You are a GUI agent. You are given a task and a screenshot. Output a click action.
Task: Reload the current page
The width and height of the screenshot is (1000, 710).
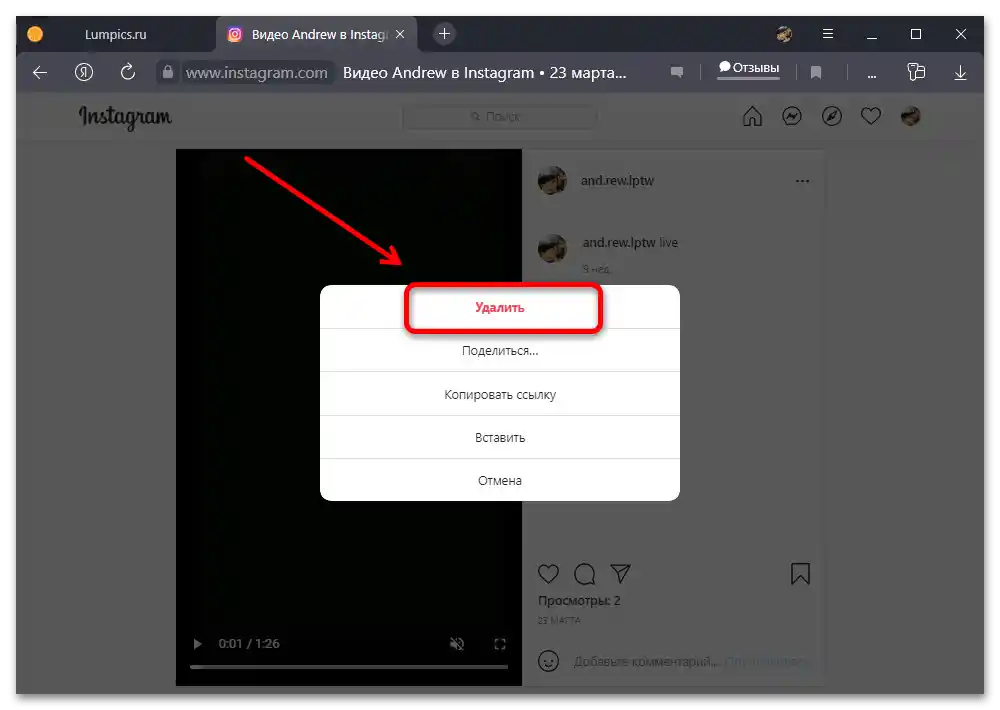[128, 72]
